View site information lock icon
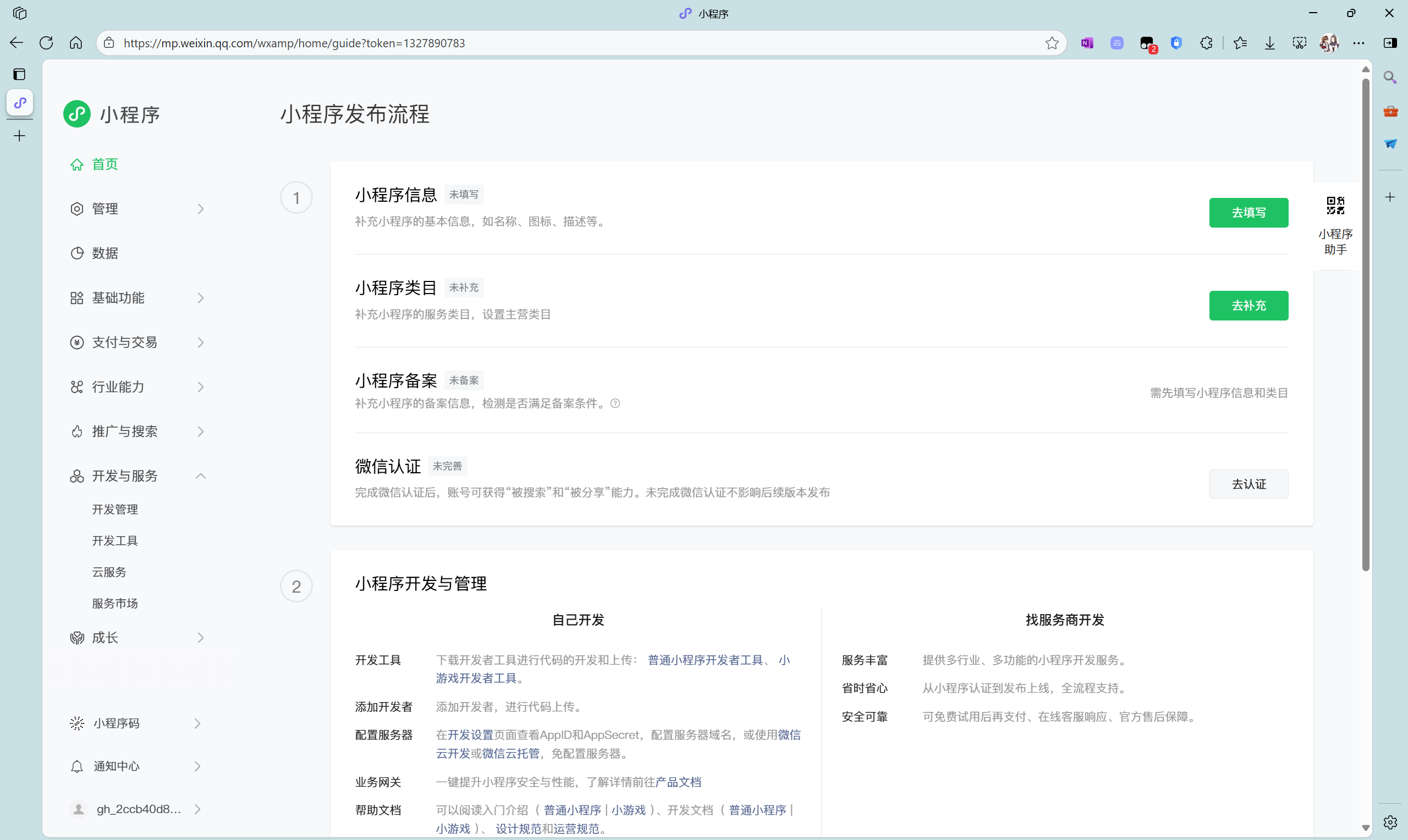This screenshot has width=1408, height=840. (109, 43)
